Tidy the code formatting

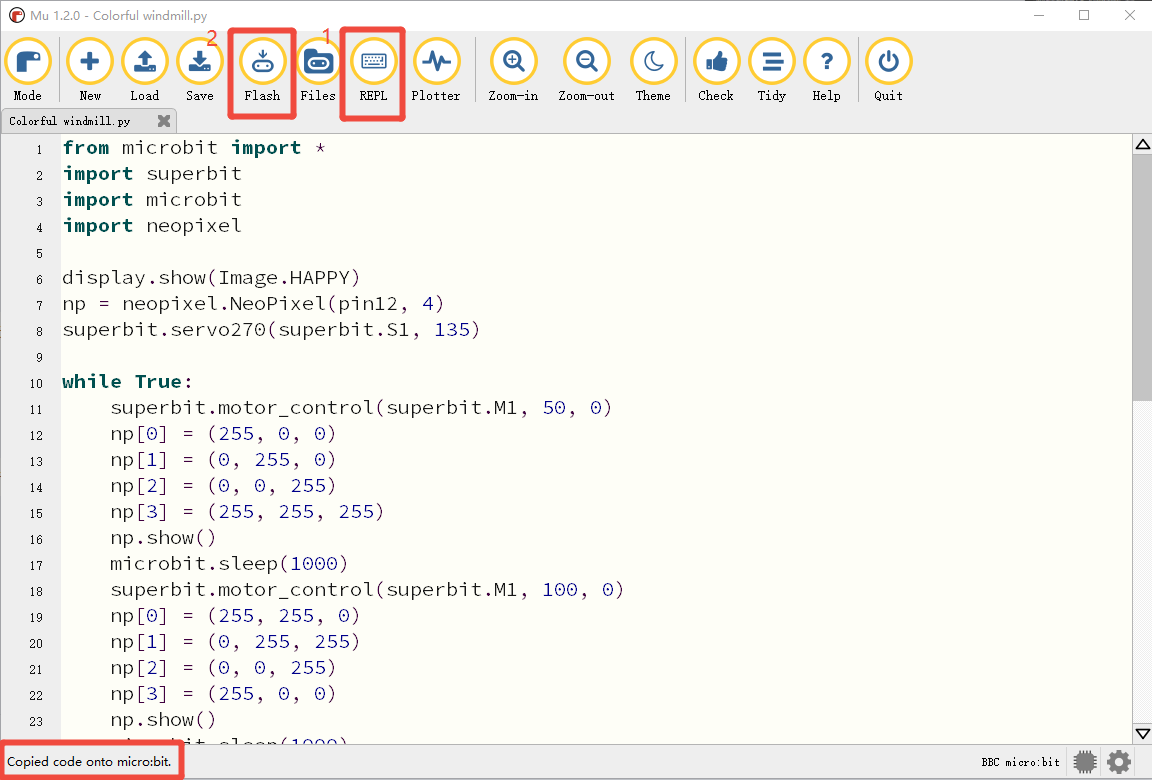coord(771,71)
